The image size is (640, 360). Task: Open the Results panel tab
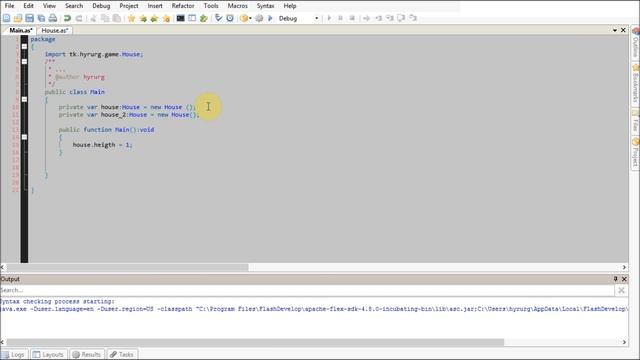(x=86, y=354)
